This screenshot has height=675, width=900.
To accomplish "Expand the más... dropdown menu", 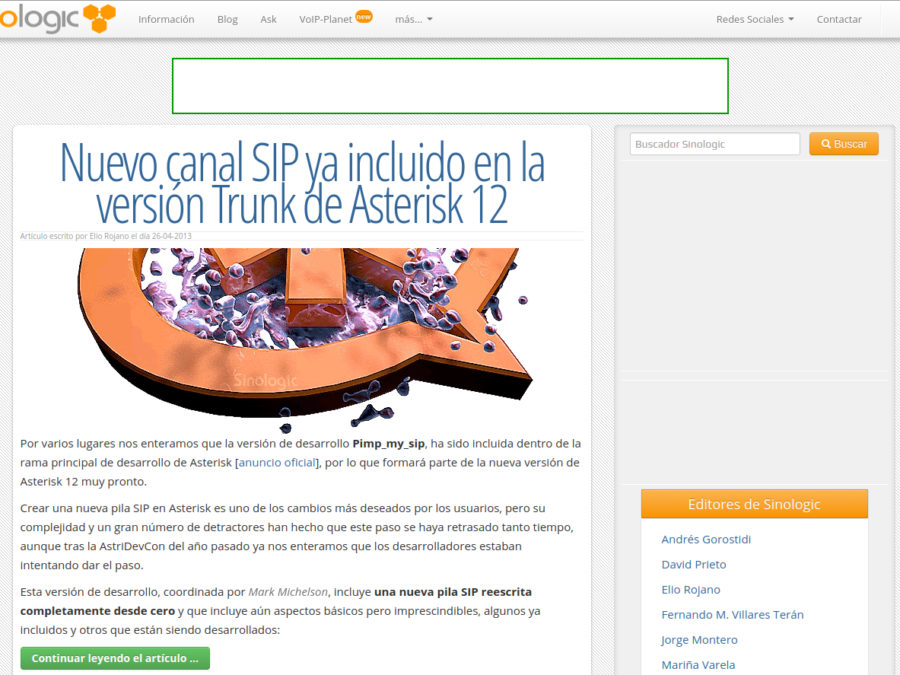I will [413, 19].
